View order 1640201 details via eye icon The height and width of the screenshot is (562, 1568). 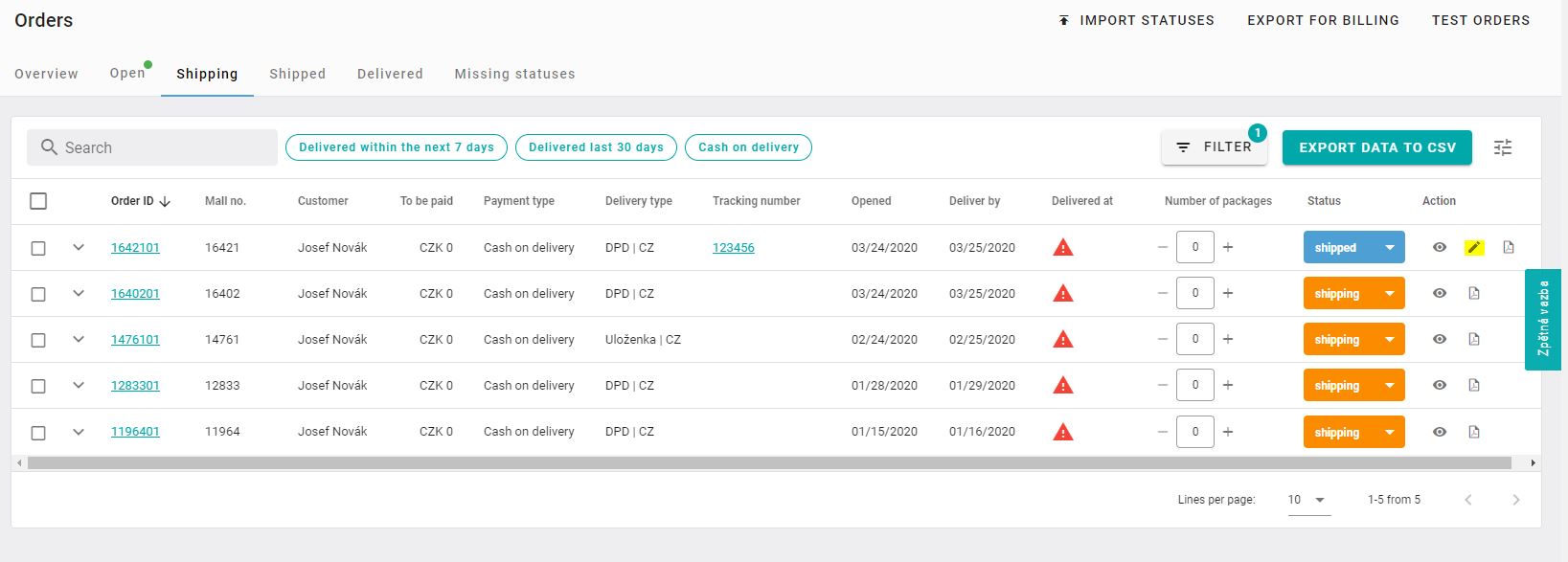coord(1440,294)
